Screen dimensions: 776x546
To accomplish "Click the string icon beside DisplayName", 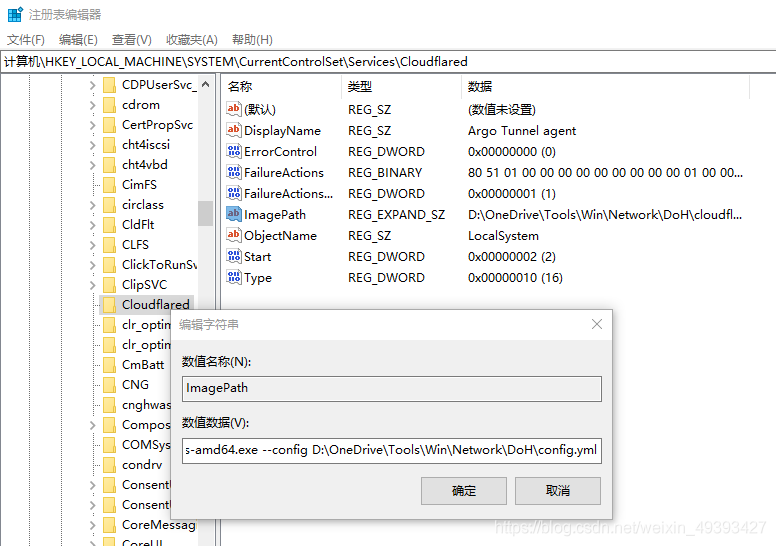I will tap(234, 130).
